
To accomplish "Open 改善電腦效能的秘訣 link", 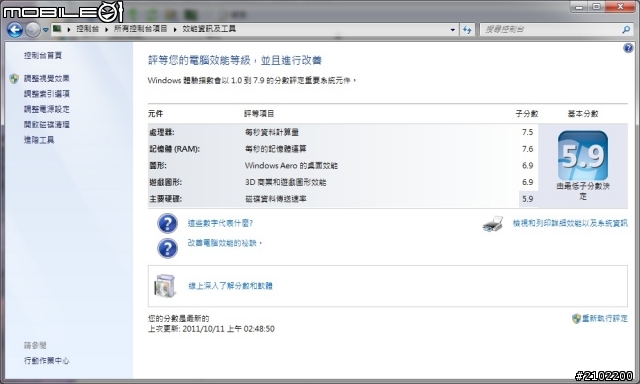I will click(224, 243).
